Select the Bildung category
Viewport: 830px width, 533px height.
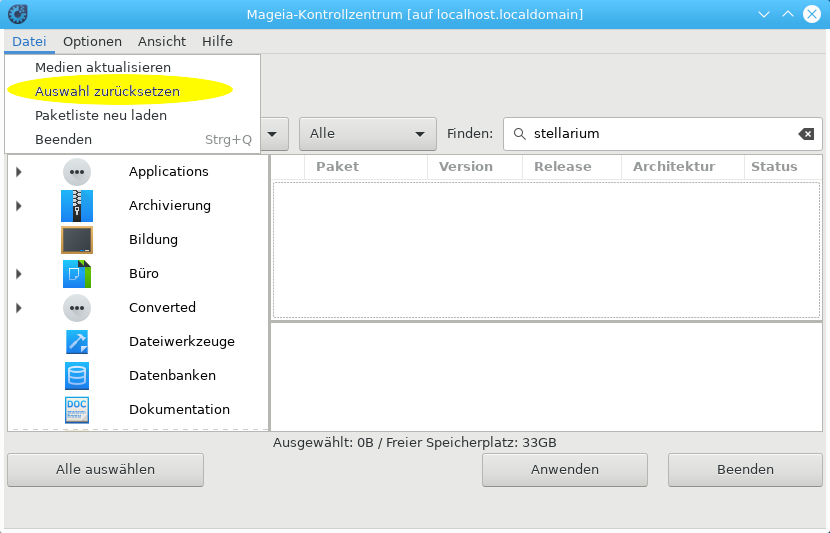pos(153,240)
